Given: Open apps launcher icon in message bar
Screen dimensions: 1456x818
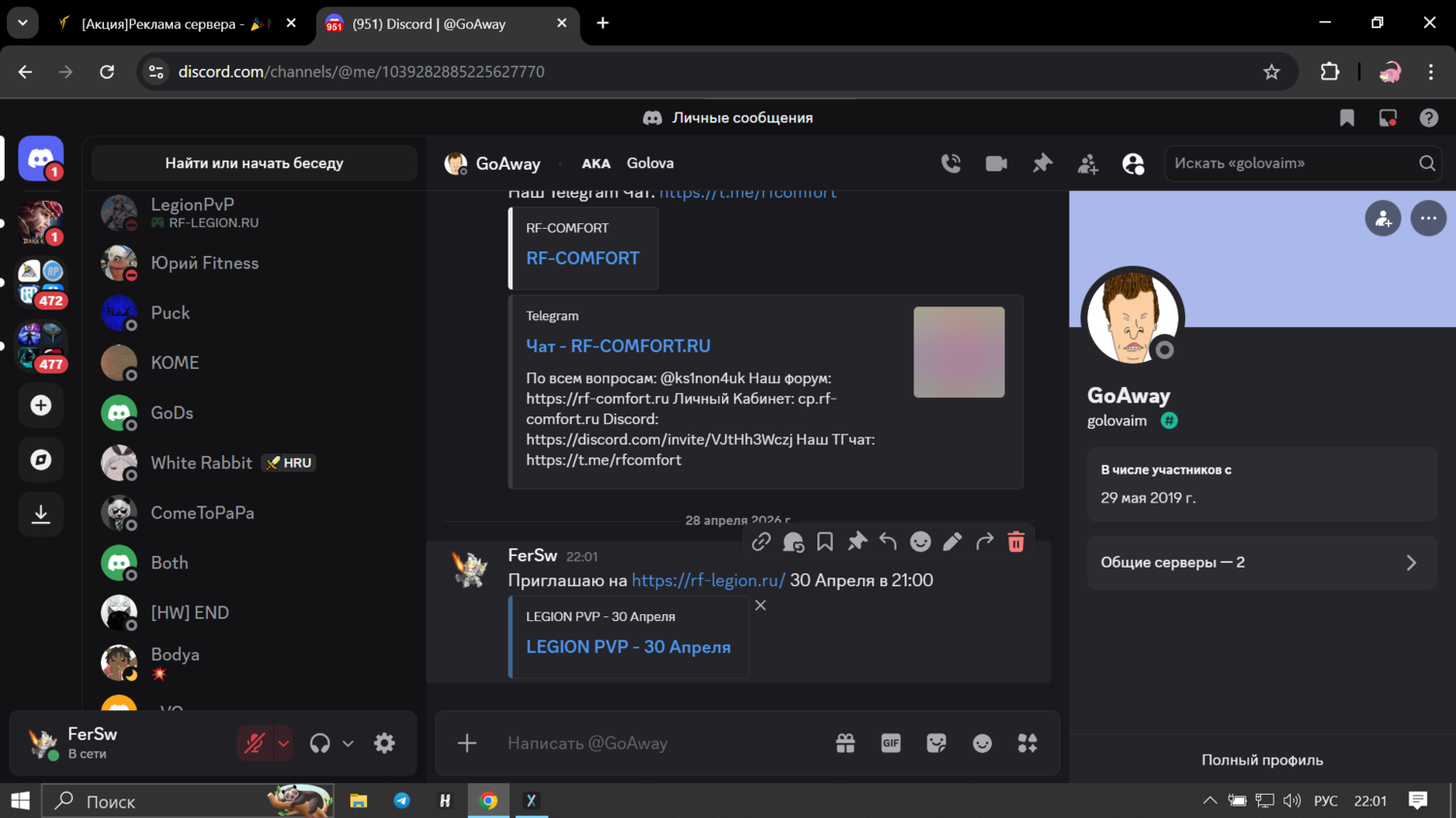Looking at the screenshot, I should click(1028, 743).
